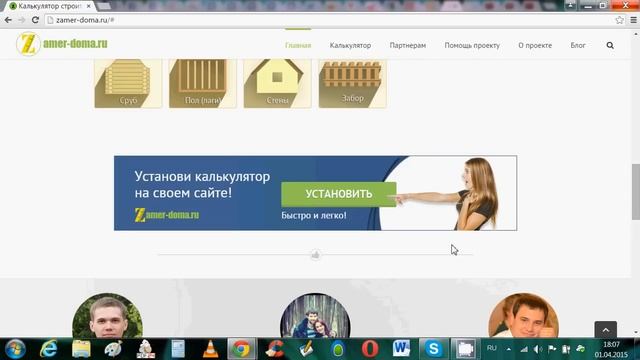Launch VLC media player from taskbar

[210, 349]
